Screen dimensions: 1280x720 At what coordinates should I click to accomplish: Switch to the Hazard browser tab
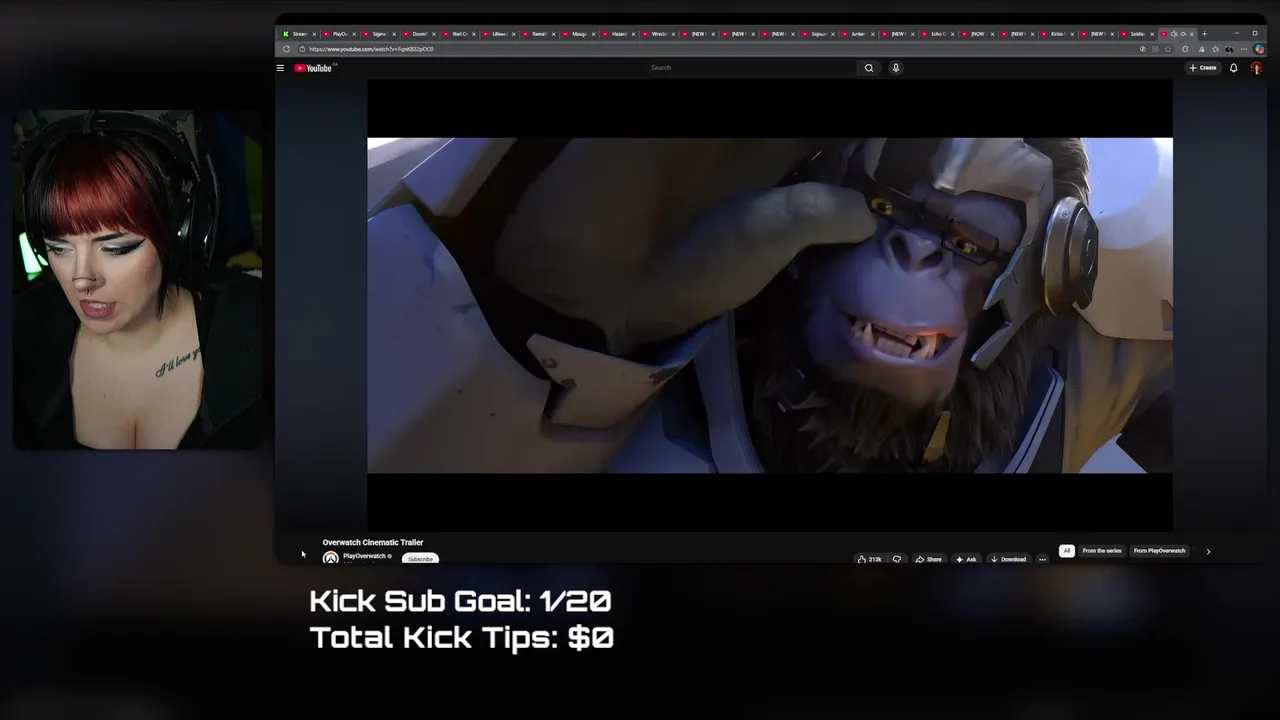point(619,34)
